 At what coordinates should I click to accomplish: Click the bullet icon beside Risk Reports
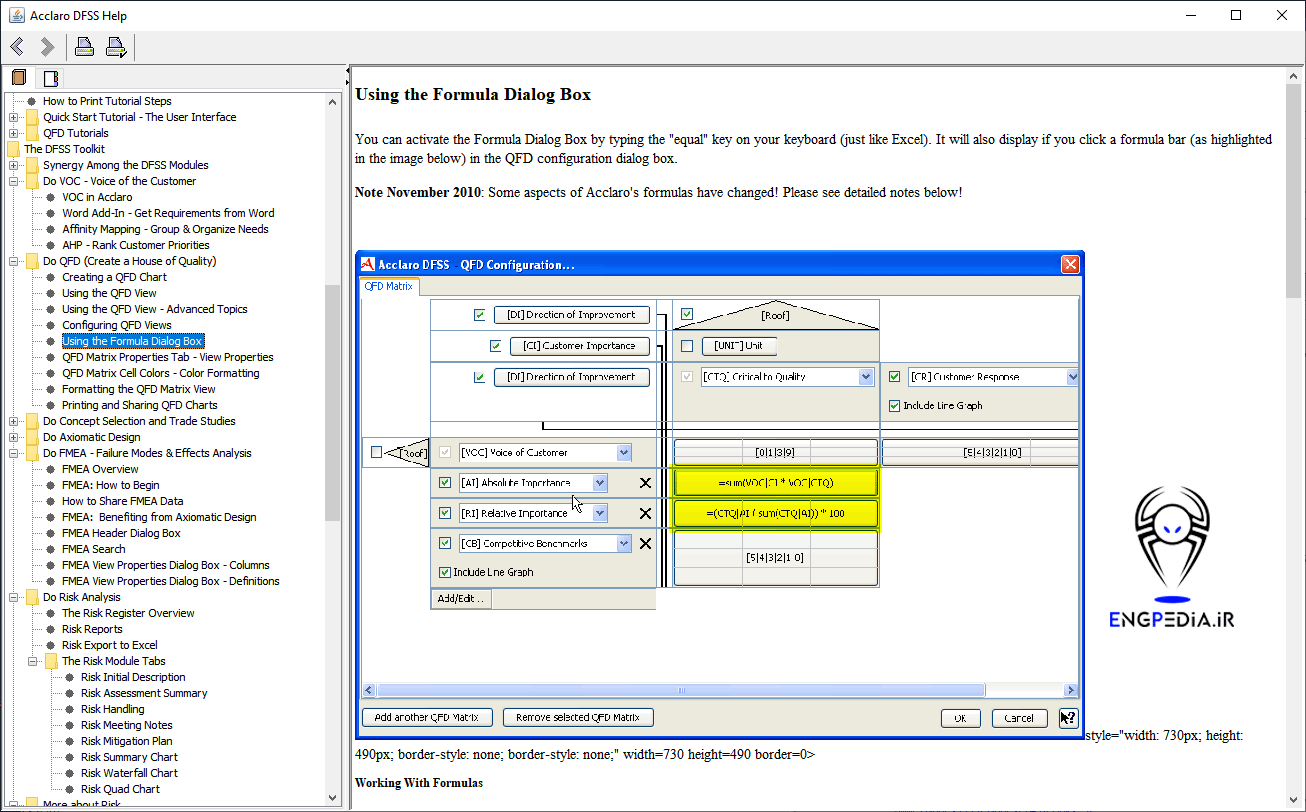[51, 629]
